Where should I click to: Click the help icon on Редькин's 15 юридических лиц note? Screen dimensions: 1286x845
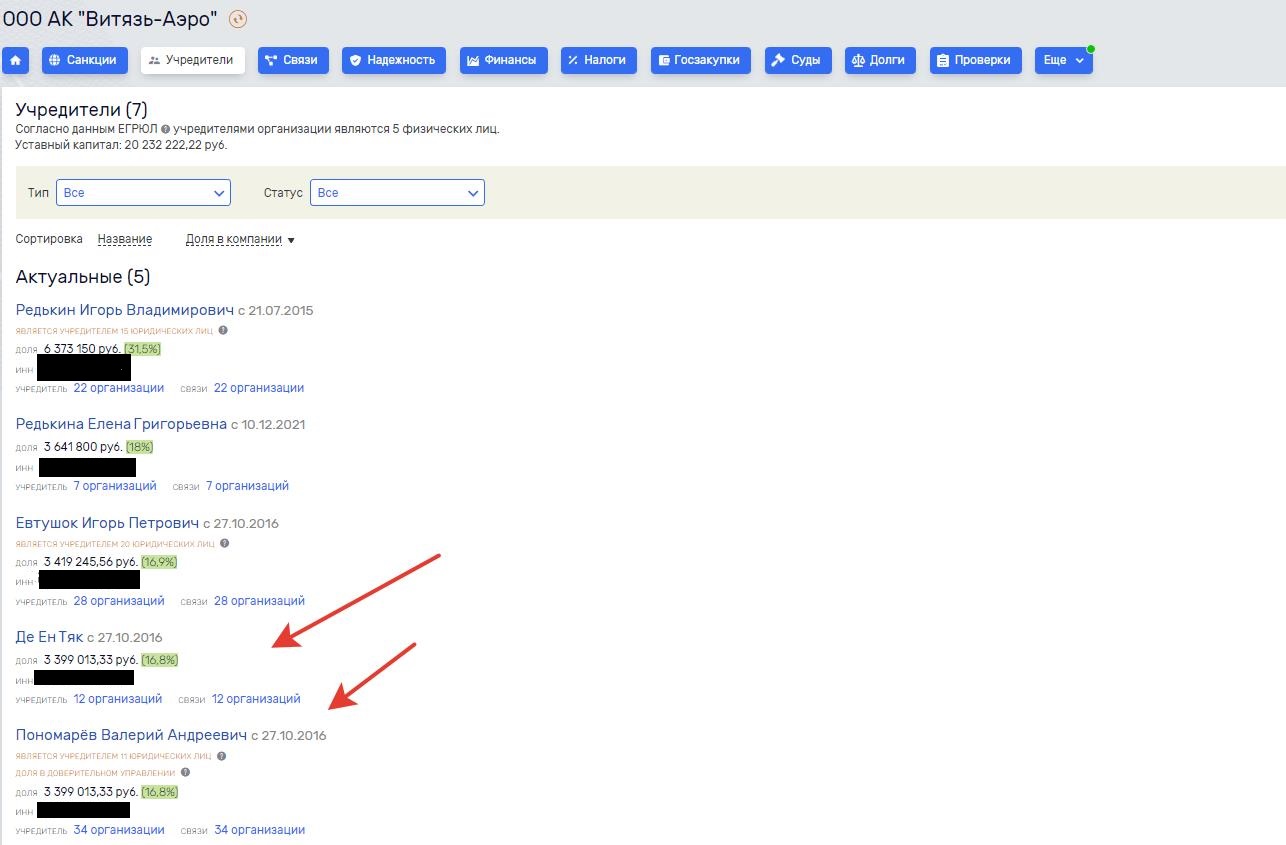223,330
